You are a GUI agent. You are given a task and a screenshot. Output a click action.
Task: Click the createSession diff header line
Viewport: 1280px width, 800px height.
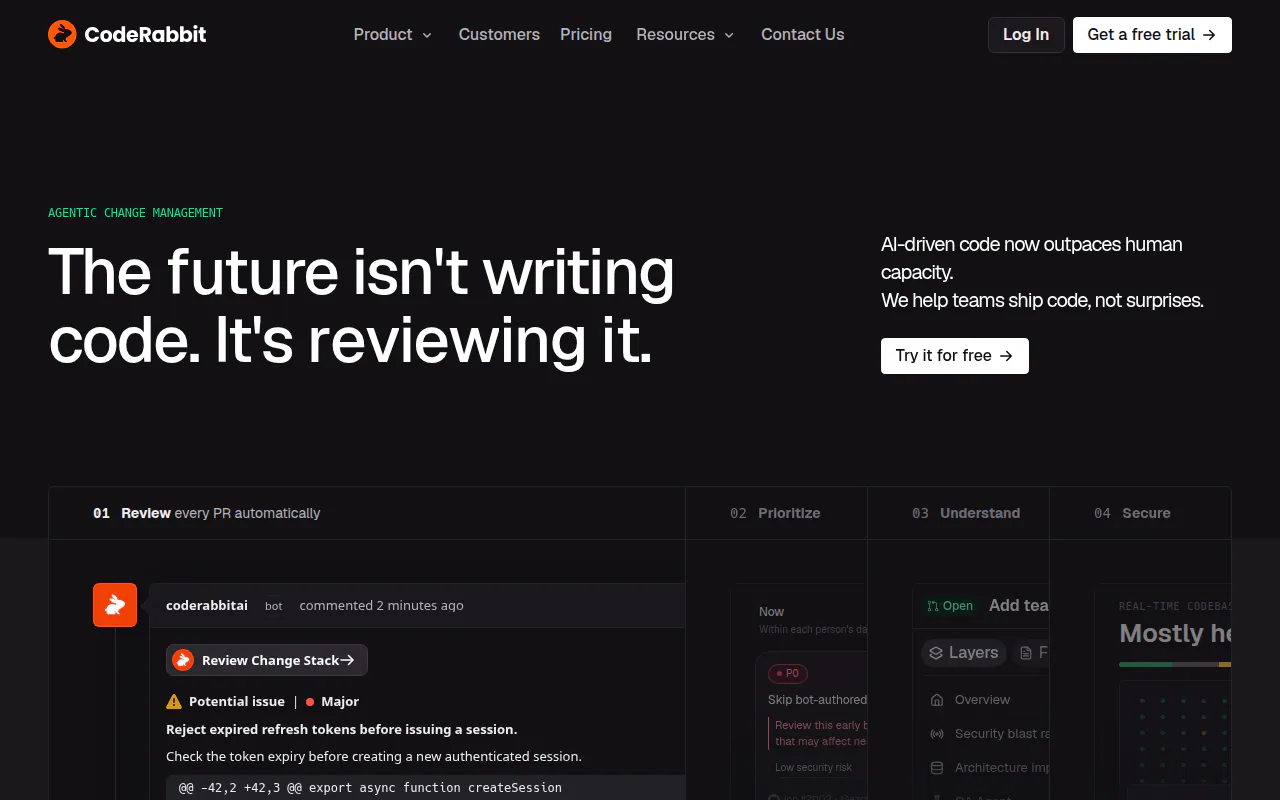click(370, 788)
